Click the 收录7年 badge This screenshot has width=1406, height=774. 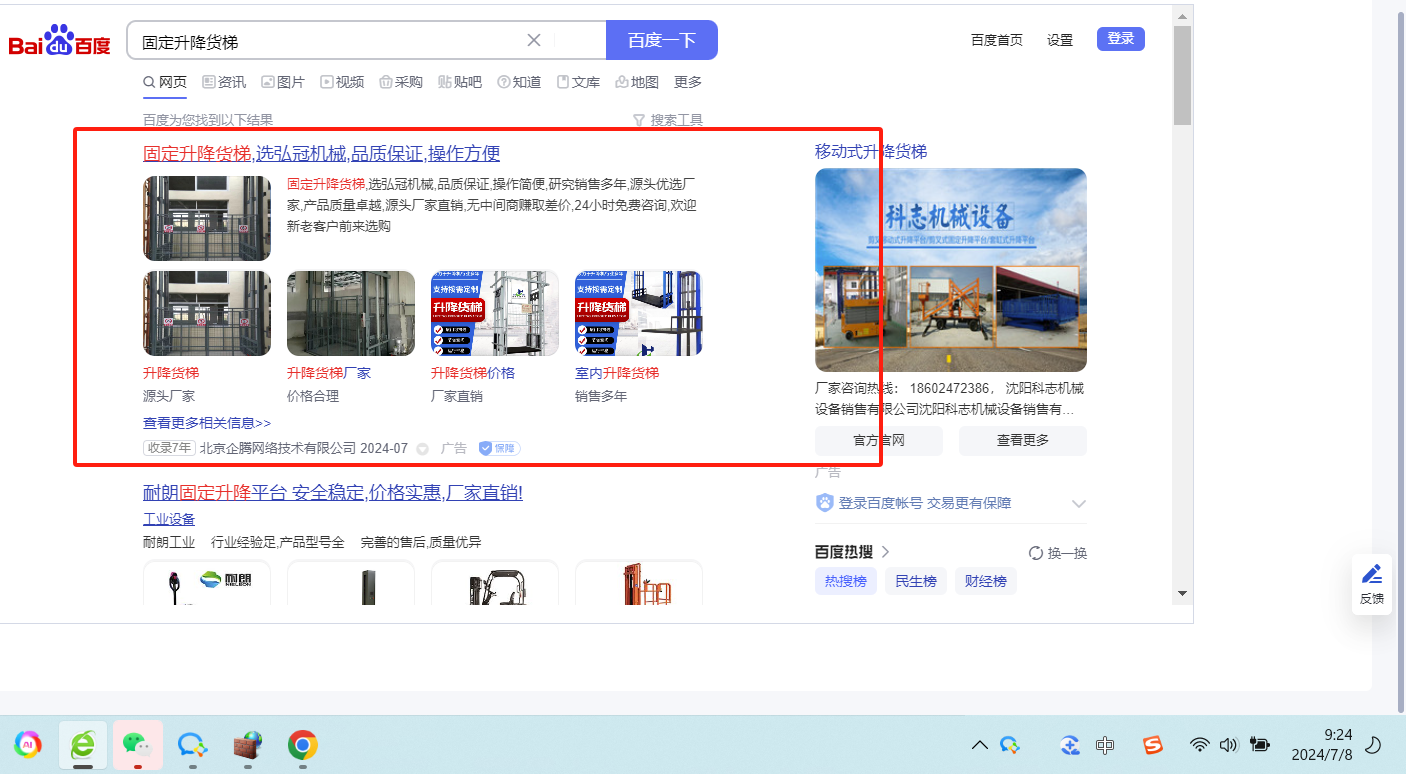click(169, 448)
